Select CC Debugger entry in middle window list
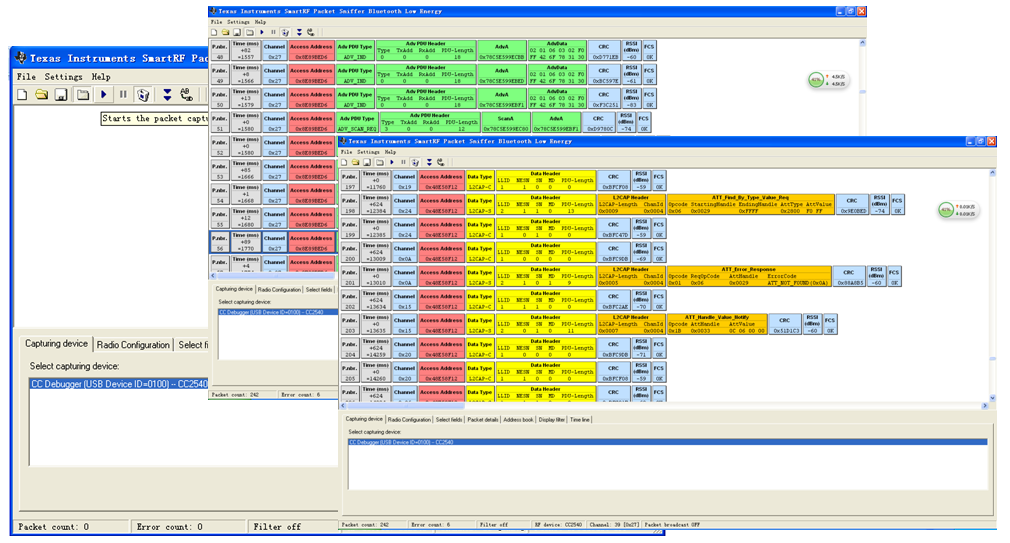1010x543 pixels. (278, 312)
